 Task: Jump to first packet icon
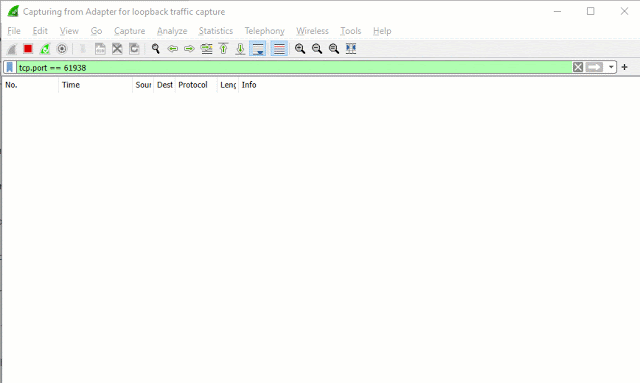[x=223, y=49]
